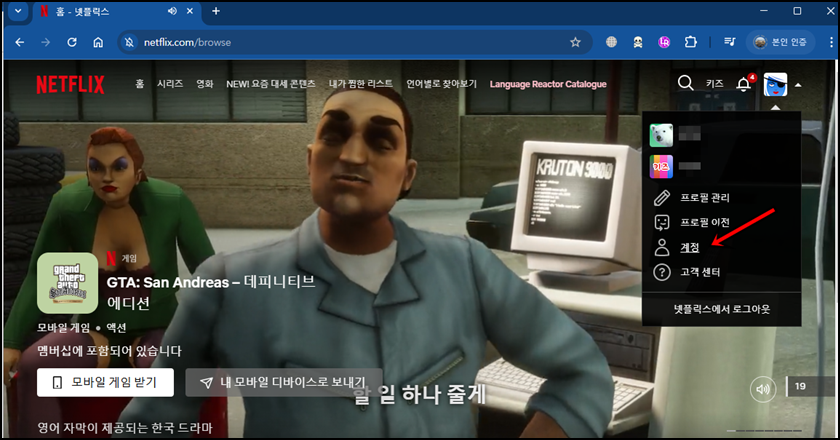
Task: Click the skull extension icon
Action: [638, 42]
